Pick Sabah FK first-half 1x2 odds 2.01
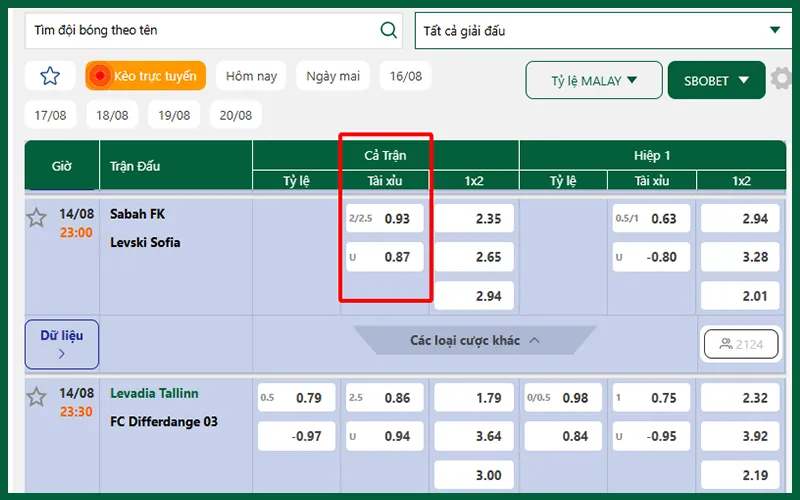Screen dimensions: 800x500 (x=740, y=295)
